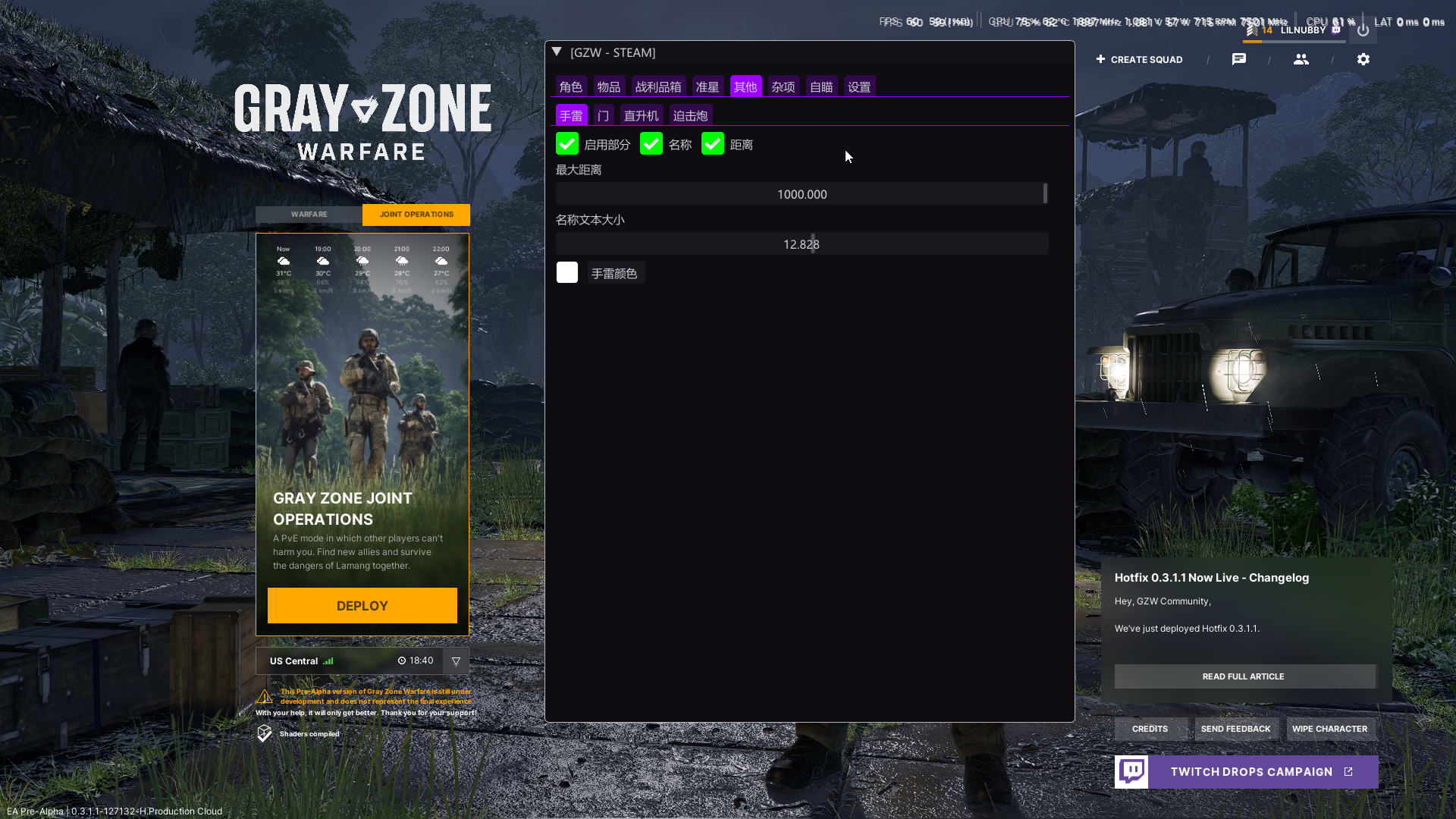This screenshot has height=819, width=1456.
Task: Collapse the GZW - STEAM window triangle
Action: 557,52
